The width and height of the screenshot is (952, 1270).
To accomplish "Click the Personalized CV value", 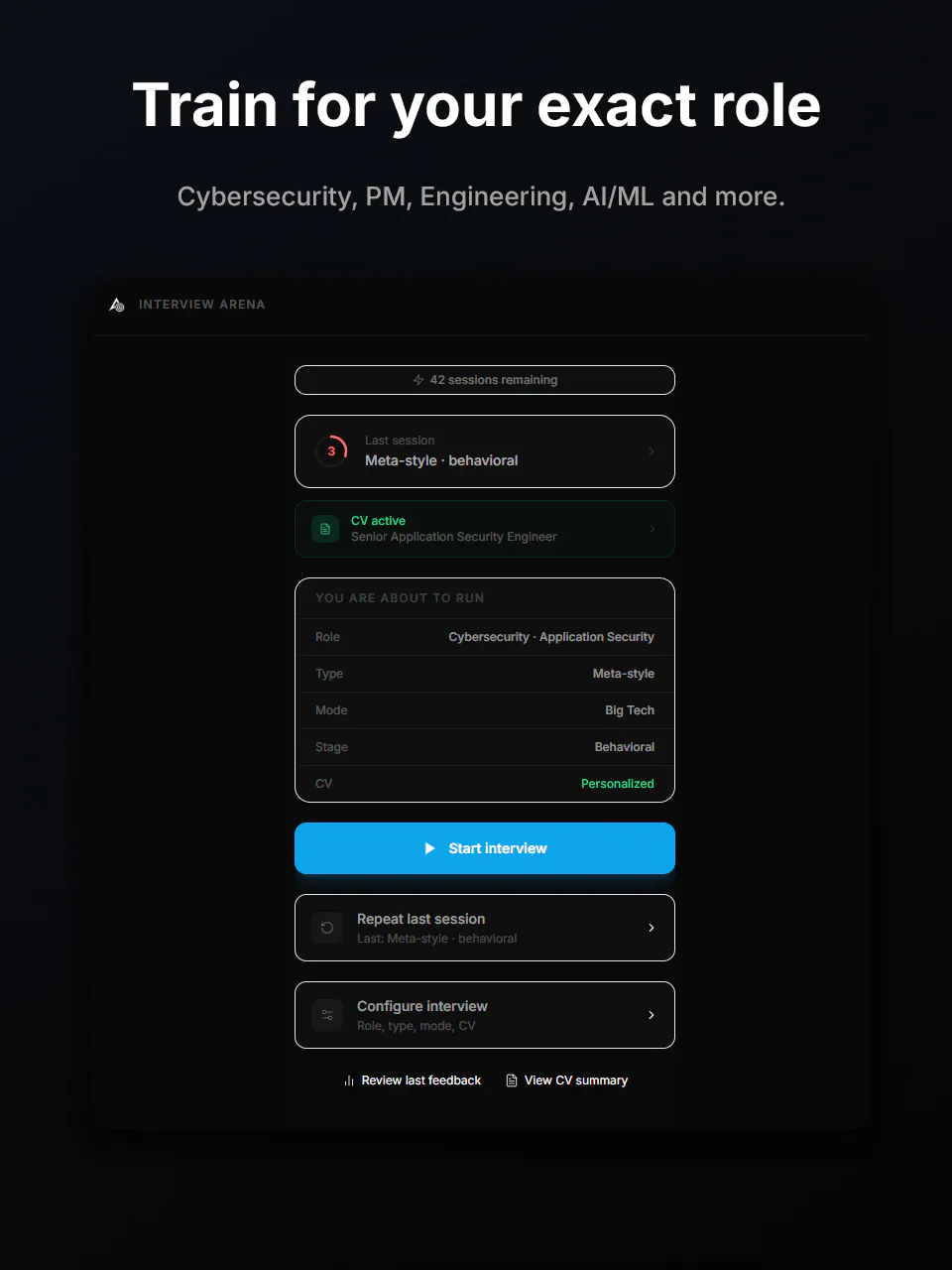I will coord(617,784).
